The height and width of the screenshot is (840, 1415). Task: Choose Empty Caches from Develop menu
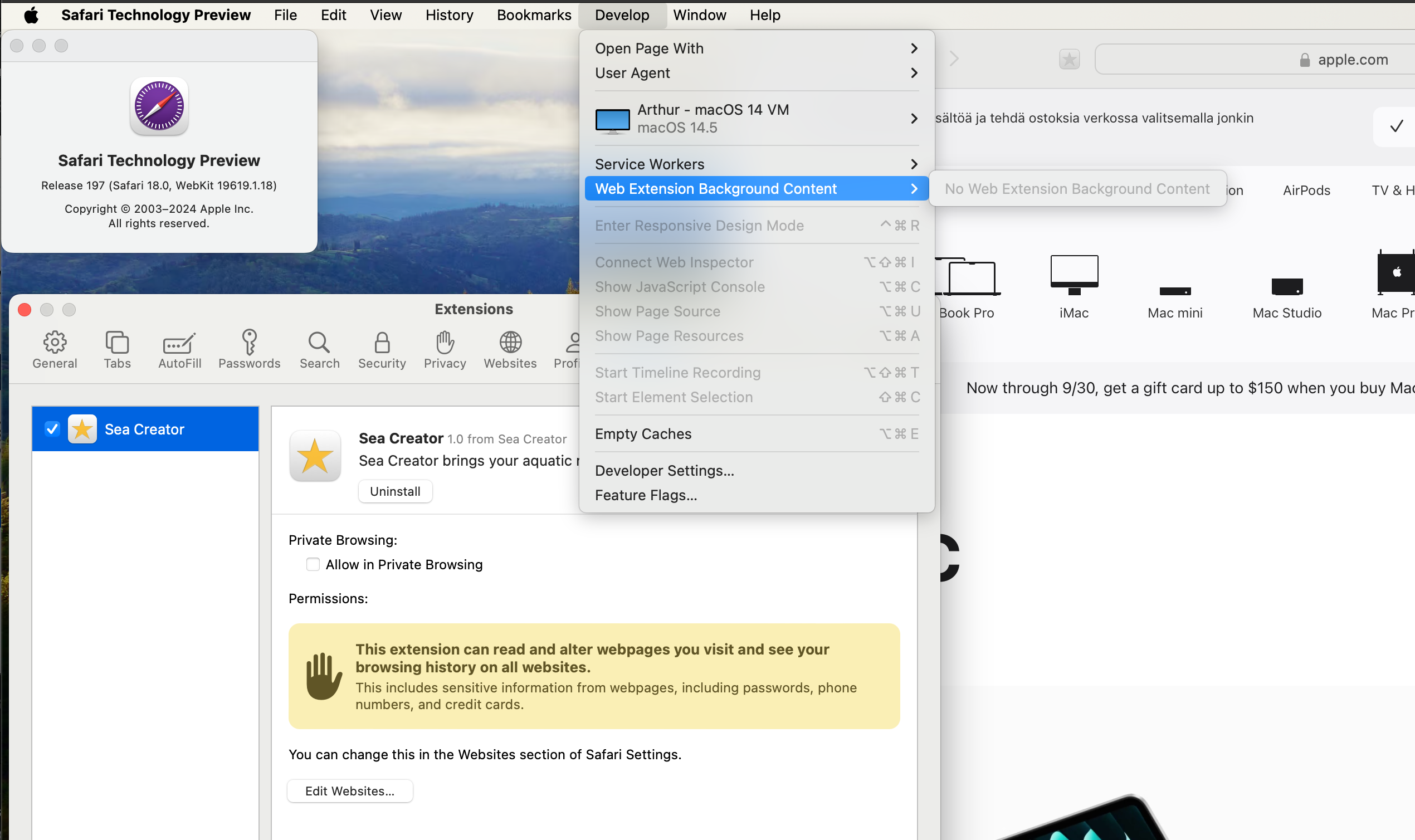click(x=643, y=434)
